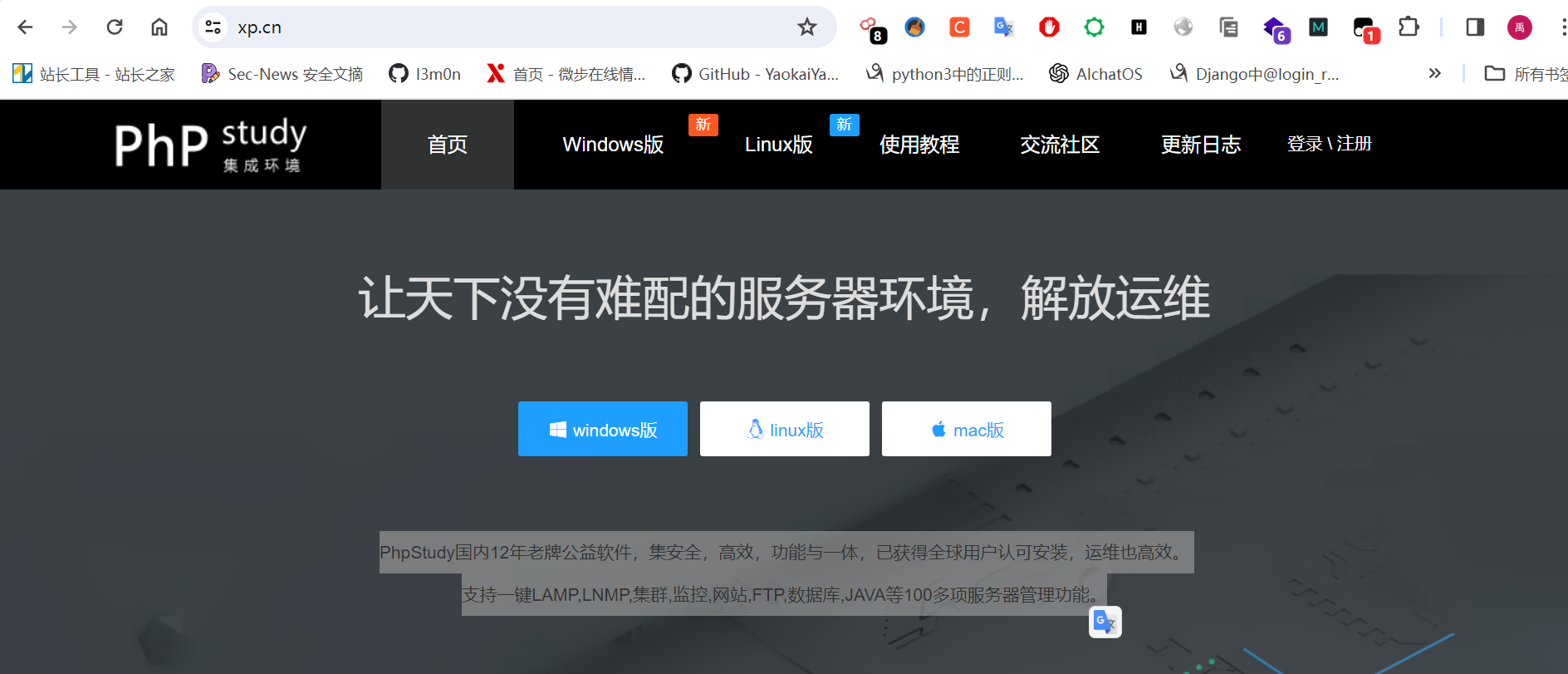Open the GitHub - YaokaiYa bookmark
This screenshot has height=674, width=1568.
(x=756, y=74)
